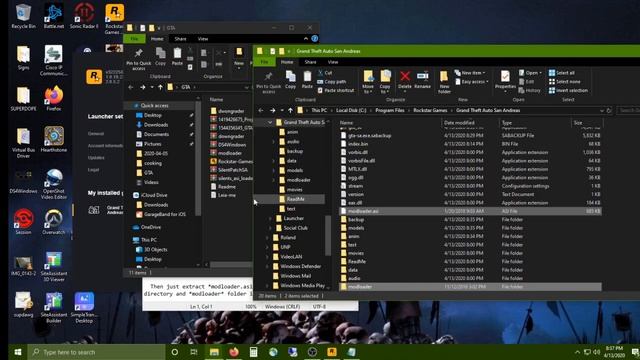Click Delete in the San Andreas window ribbon

404,79
